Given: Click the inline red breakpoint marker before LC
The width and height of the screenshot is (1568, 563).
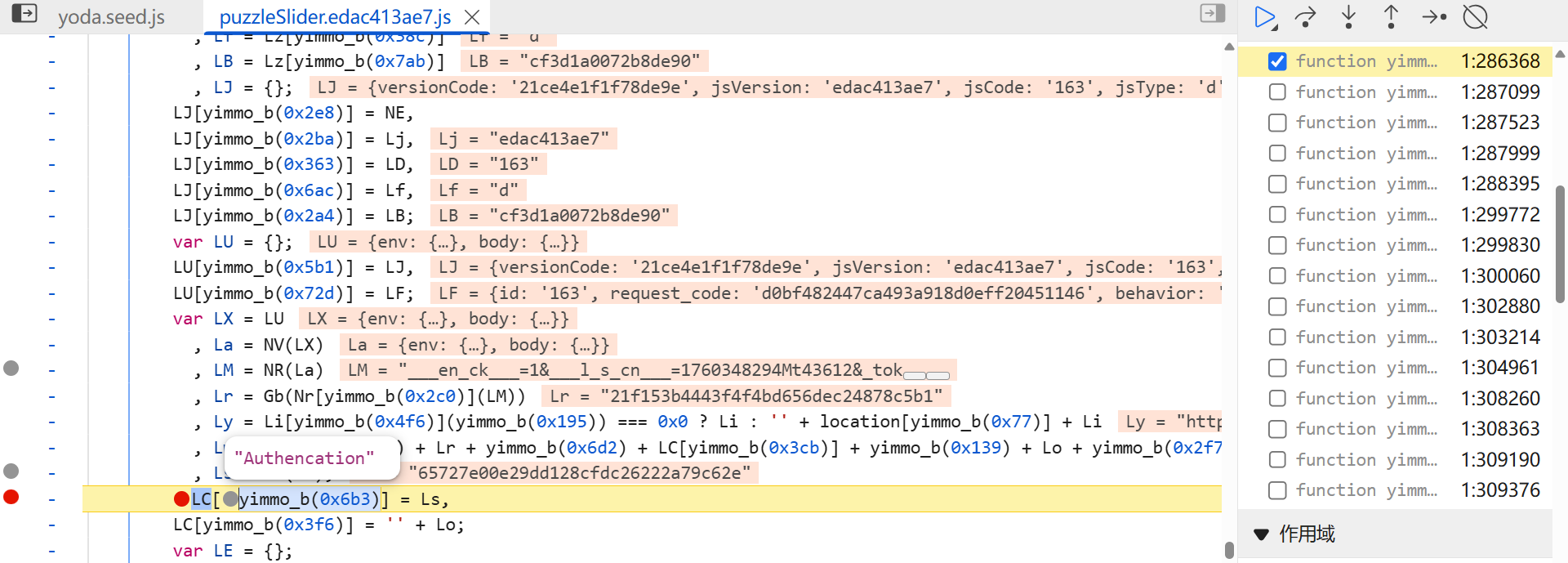Looking at the screenshot, I should tap(181, 498).
